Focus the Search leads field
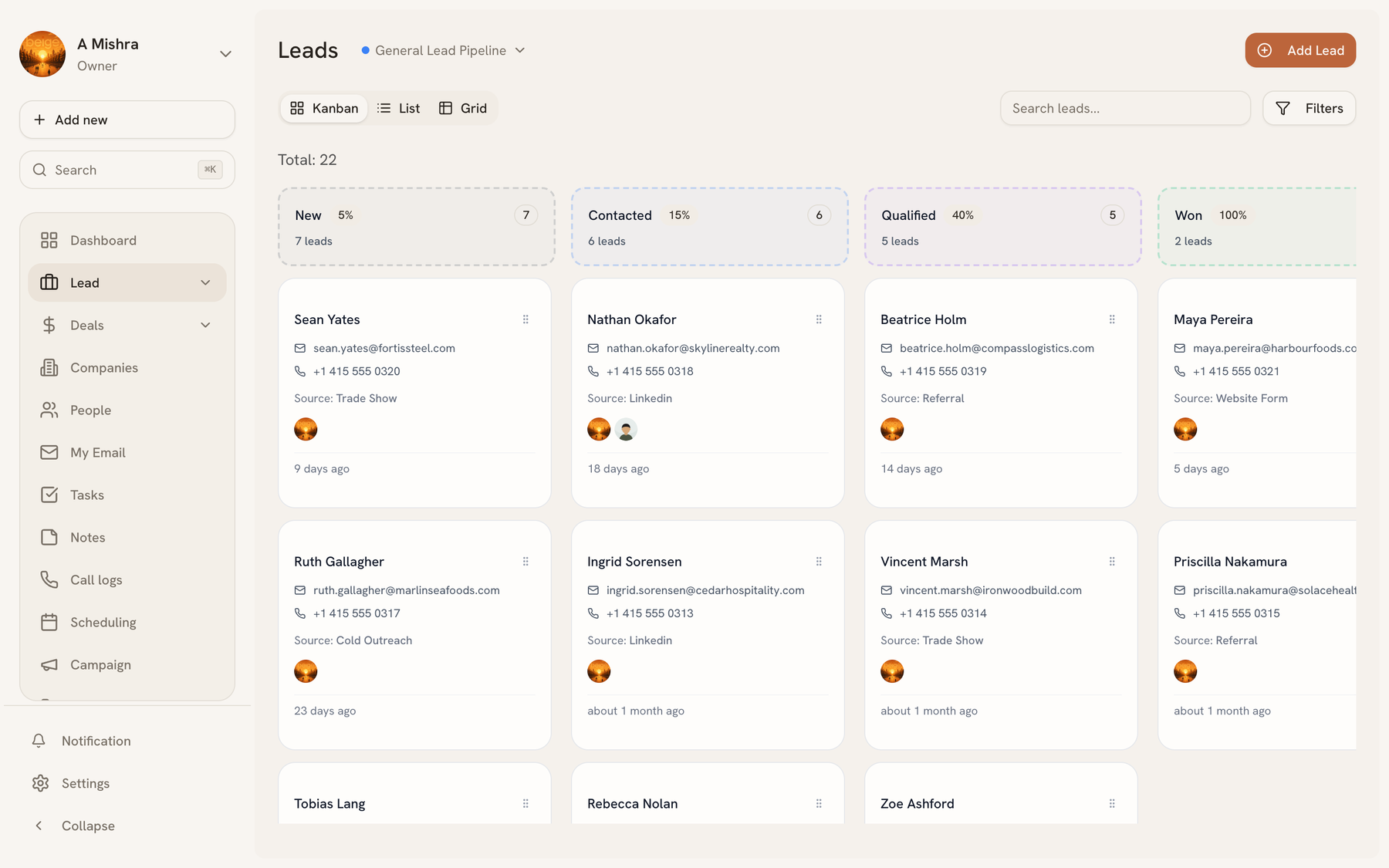 point(1125,108)
